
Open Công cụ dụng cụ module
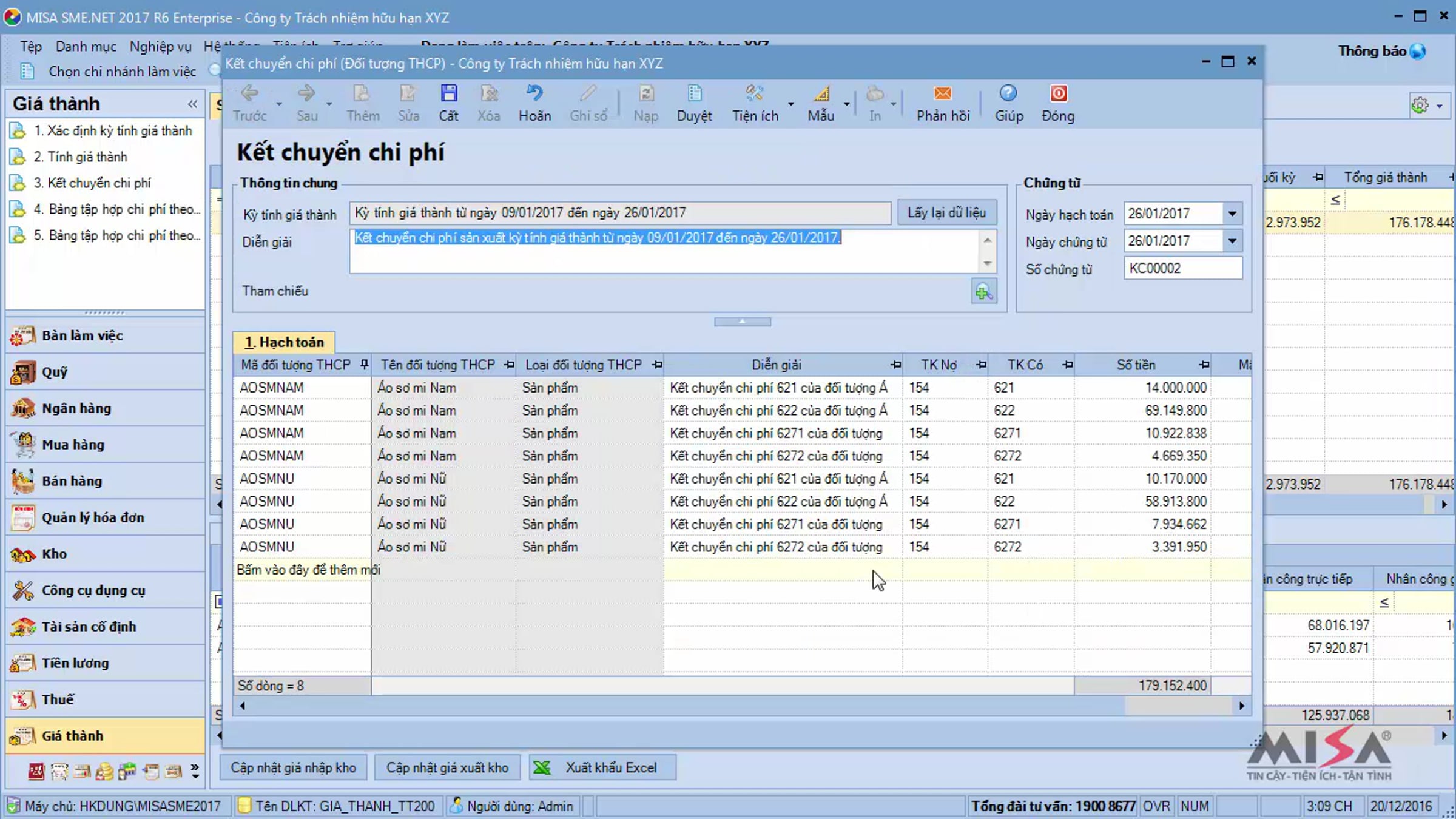coord(106,590)
